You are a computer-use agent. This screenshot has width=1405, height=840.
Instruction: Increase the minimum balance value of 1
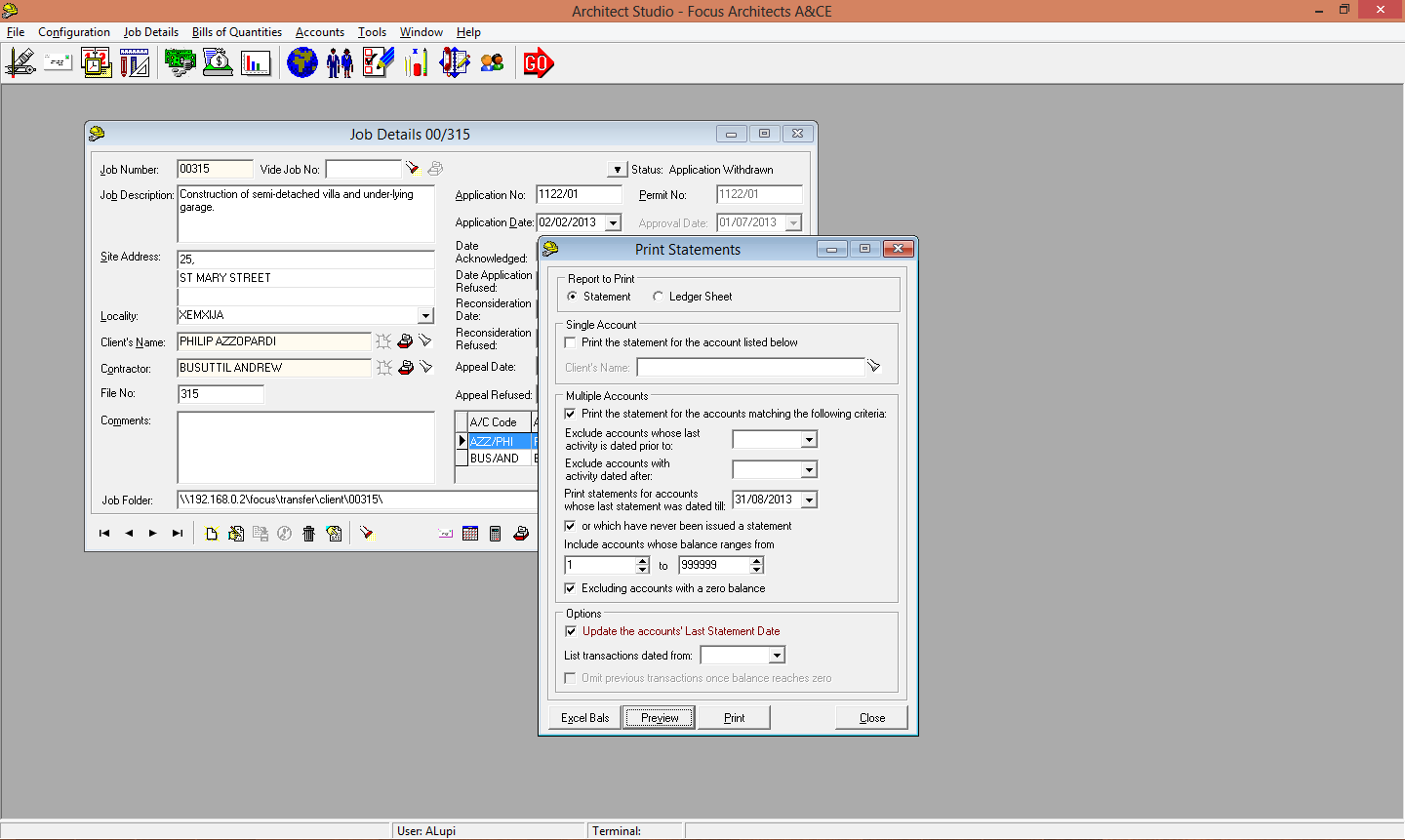pos(642,561)
